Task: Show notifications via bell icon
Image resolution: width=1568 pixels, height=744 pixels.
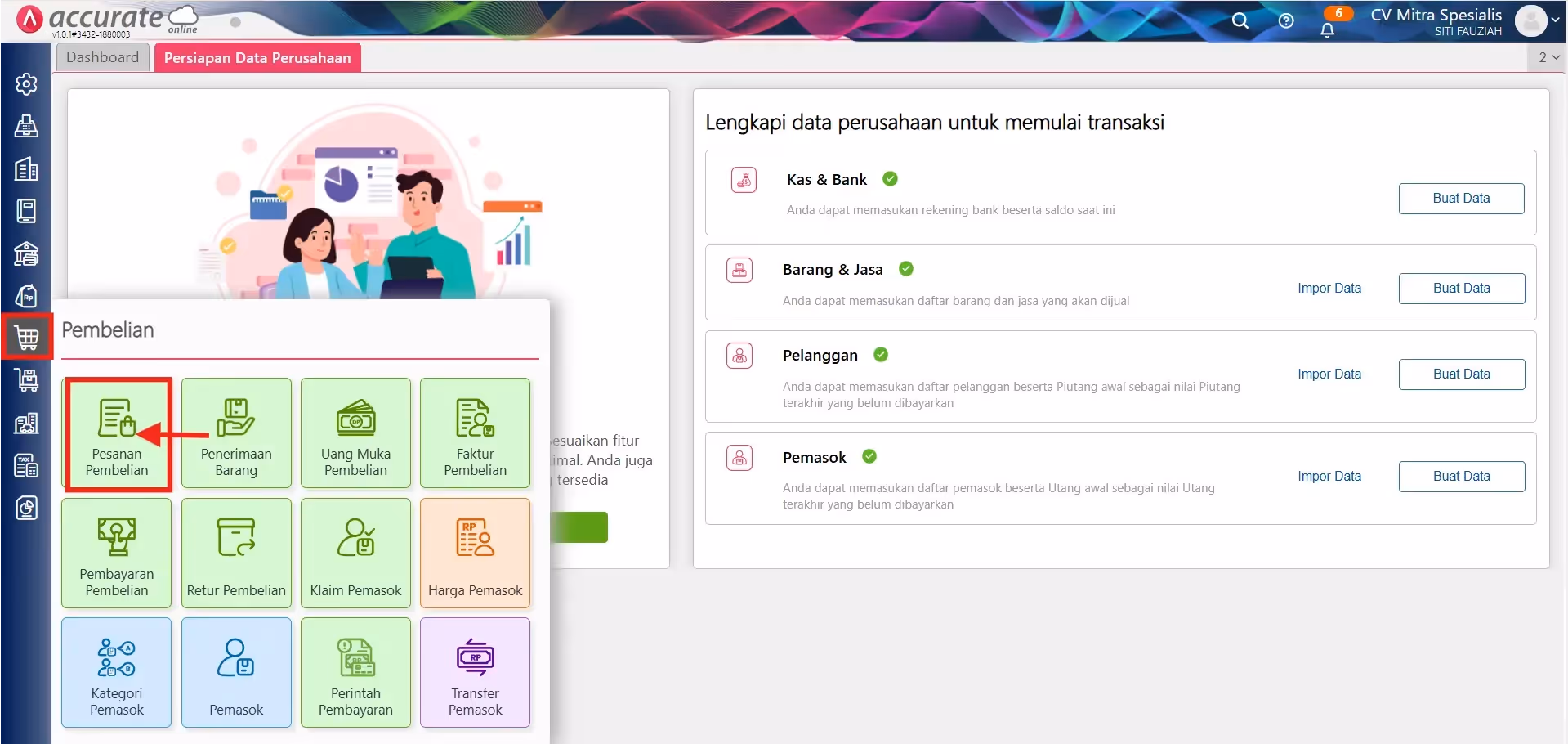Action: 1328,29
